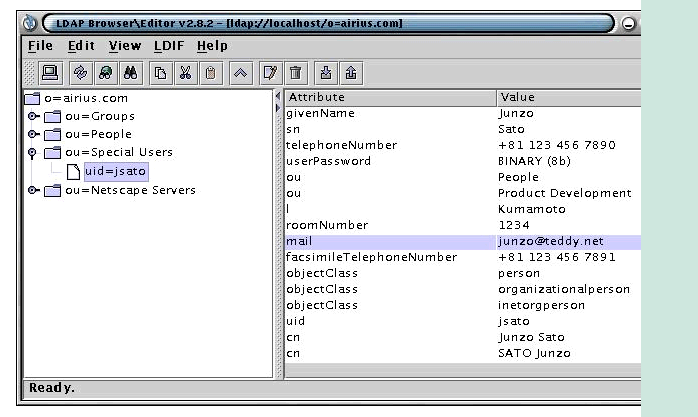Click the up chevron toolbar icon
This screenshot has height=417, width=698.
240,73
